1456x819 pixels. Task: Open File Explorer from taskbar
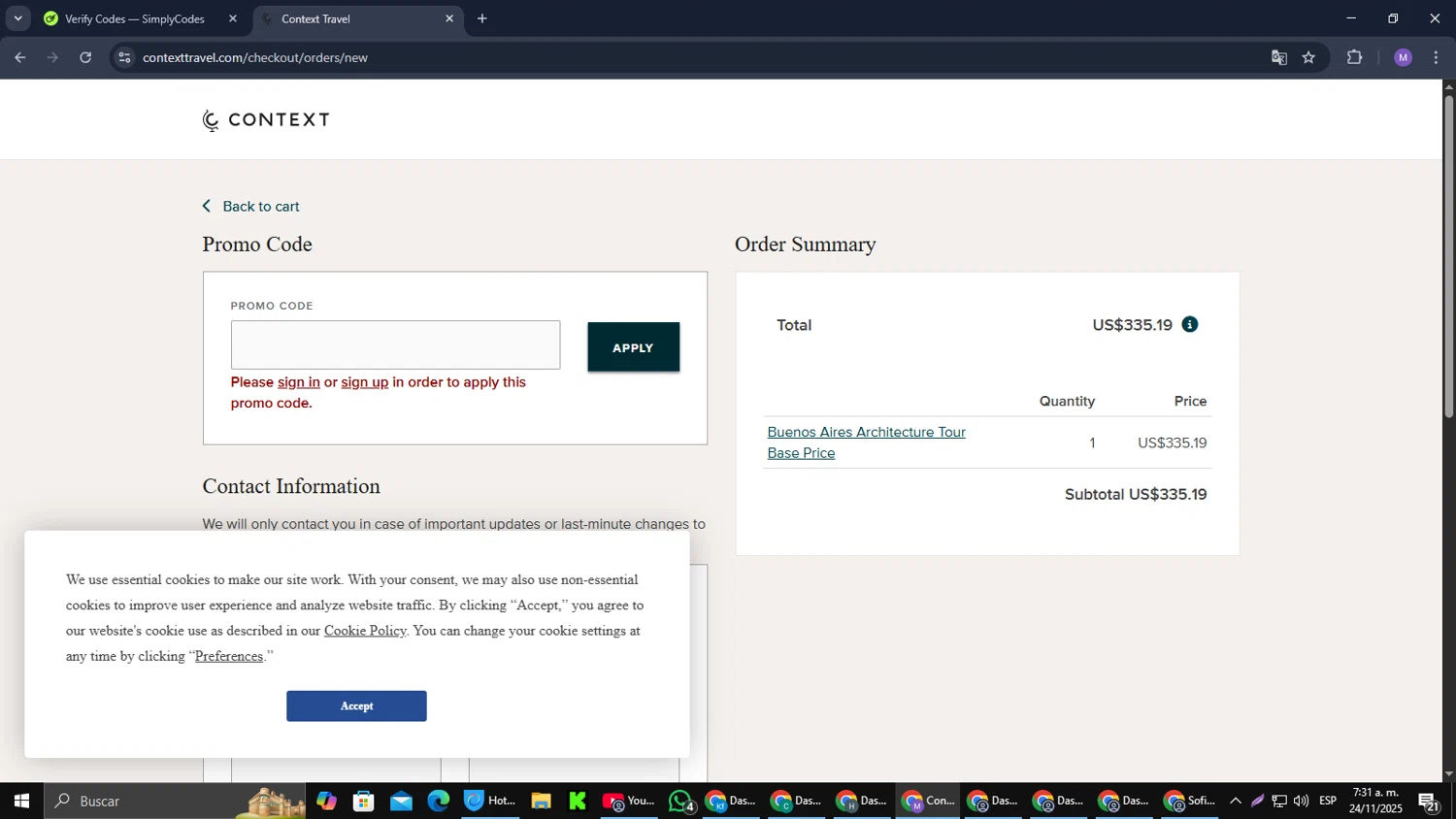(541, 801)
